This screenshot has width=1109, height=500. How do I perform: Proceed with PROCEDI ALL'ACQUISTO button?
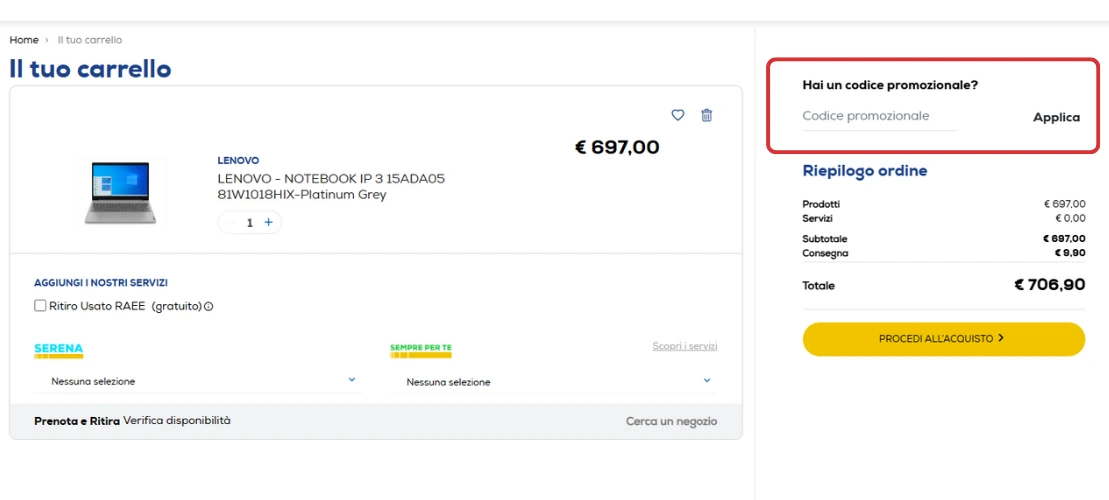[943, 339]
